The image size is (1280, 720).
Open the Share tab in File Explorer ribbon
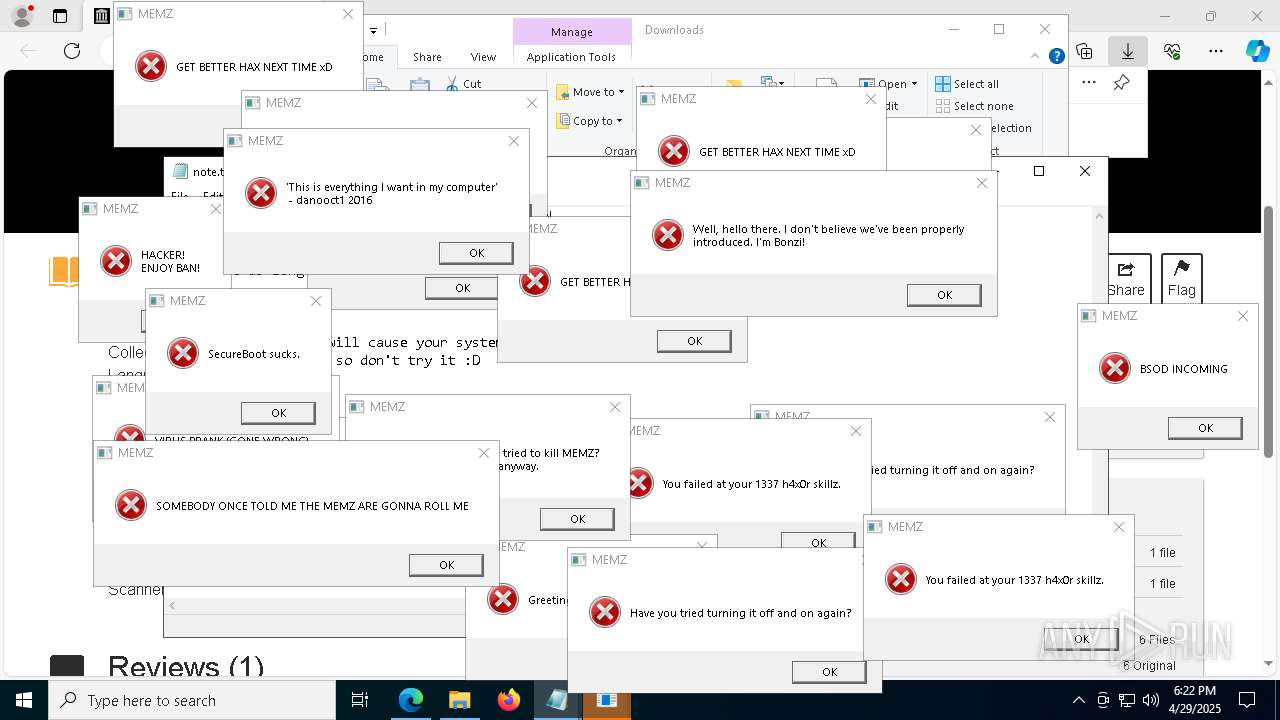coord(427,57)
